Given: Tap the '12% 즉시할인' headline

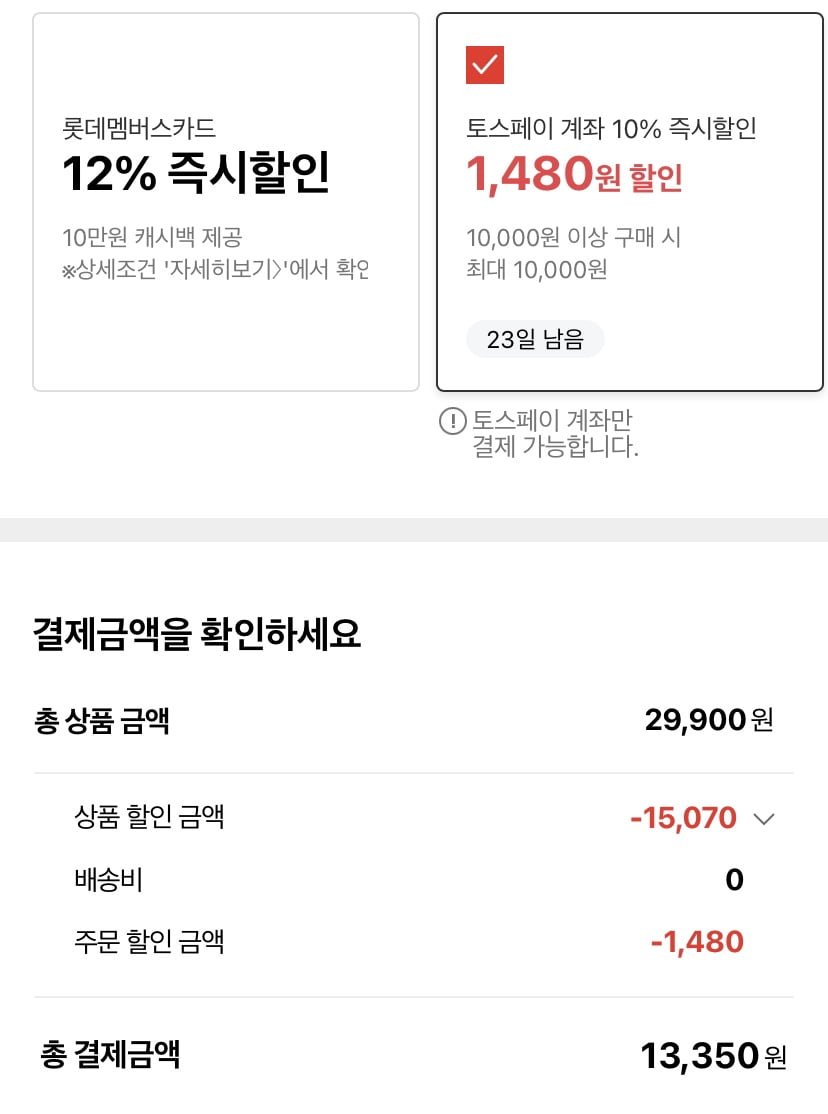Looking at the screenshot, I should (196, 174).
